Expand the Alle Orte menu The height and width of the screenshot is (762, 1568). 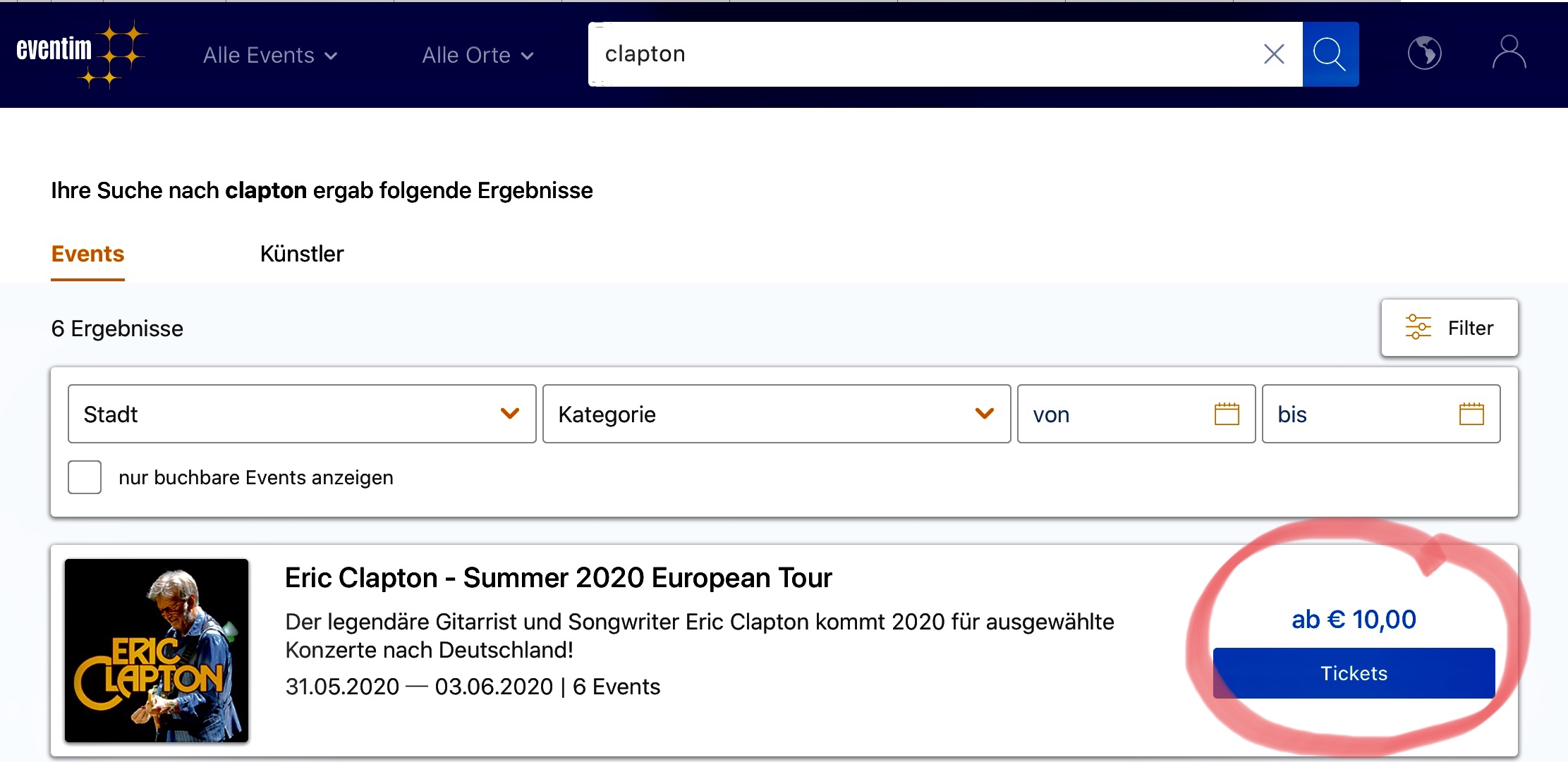click(478, 55)
